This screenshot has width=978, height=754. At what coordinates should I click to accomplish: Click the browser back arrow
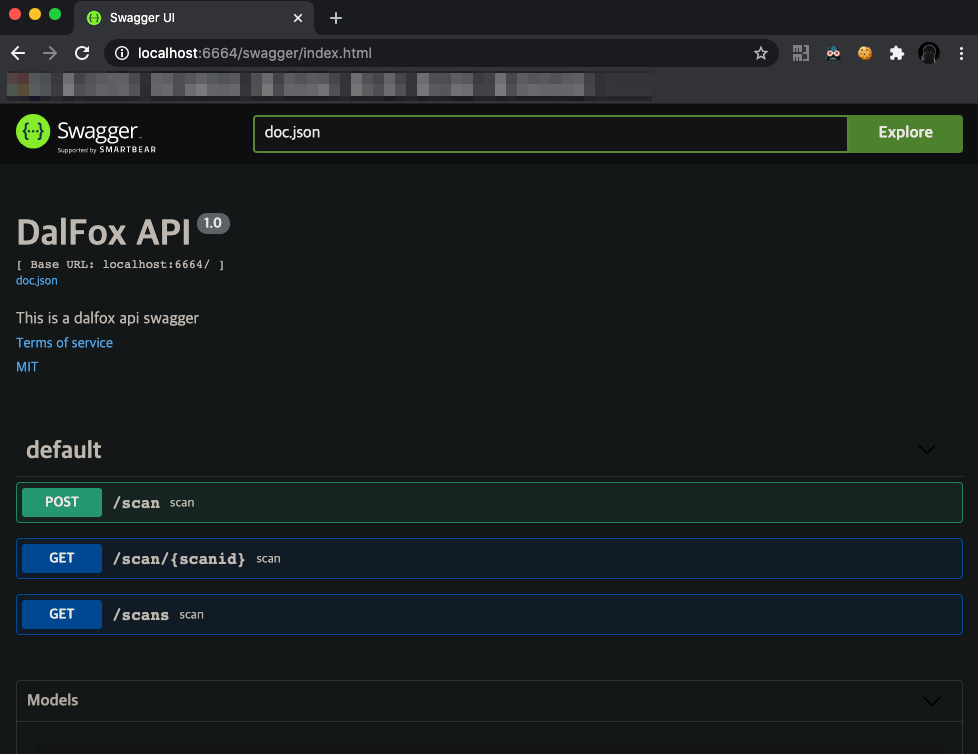pyautogui.click(x=18, y=53)
